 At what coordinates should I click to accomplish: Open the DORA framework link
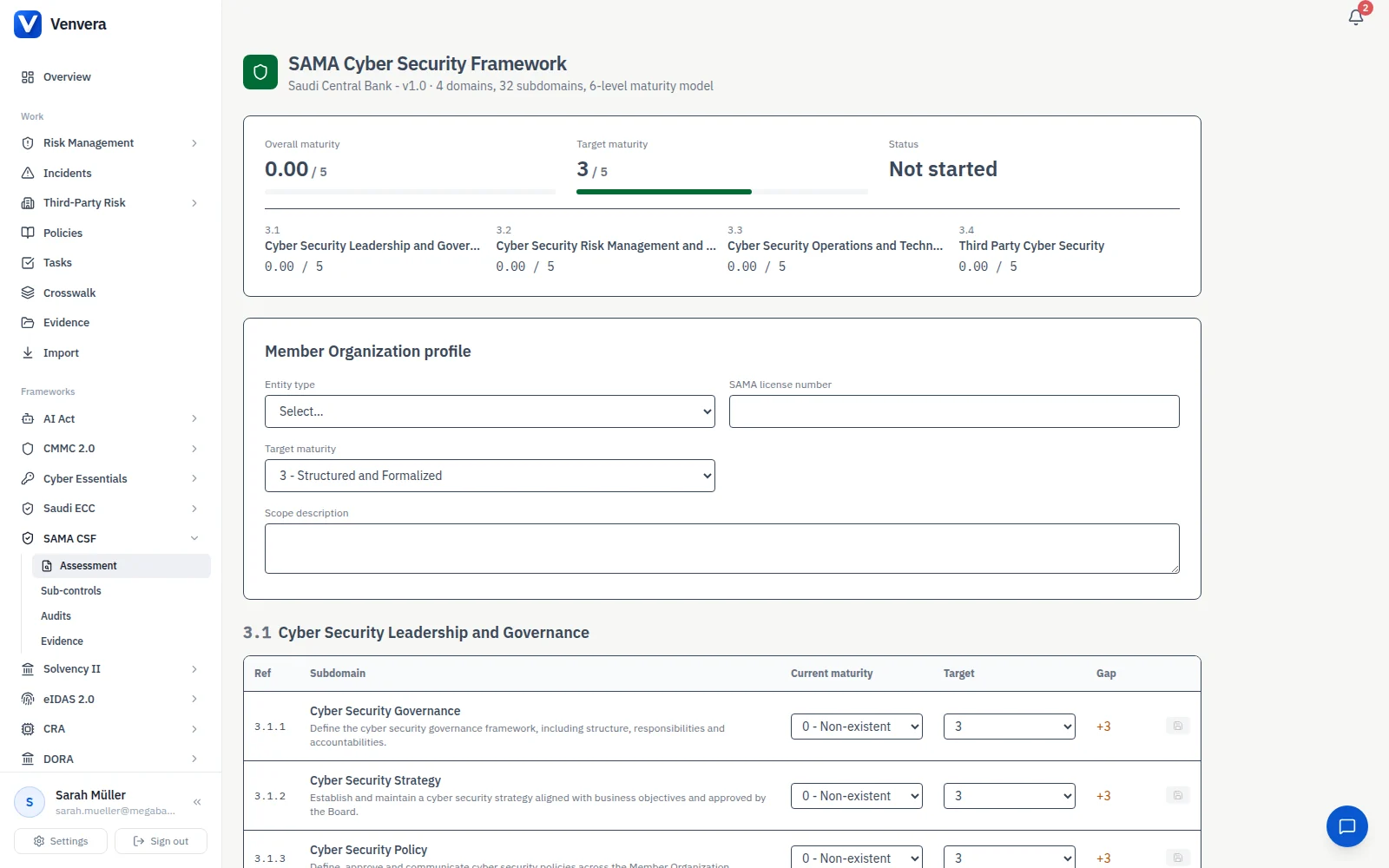(111, 759)
